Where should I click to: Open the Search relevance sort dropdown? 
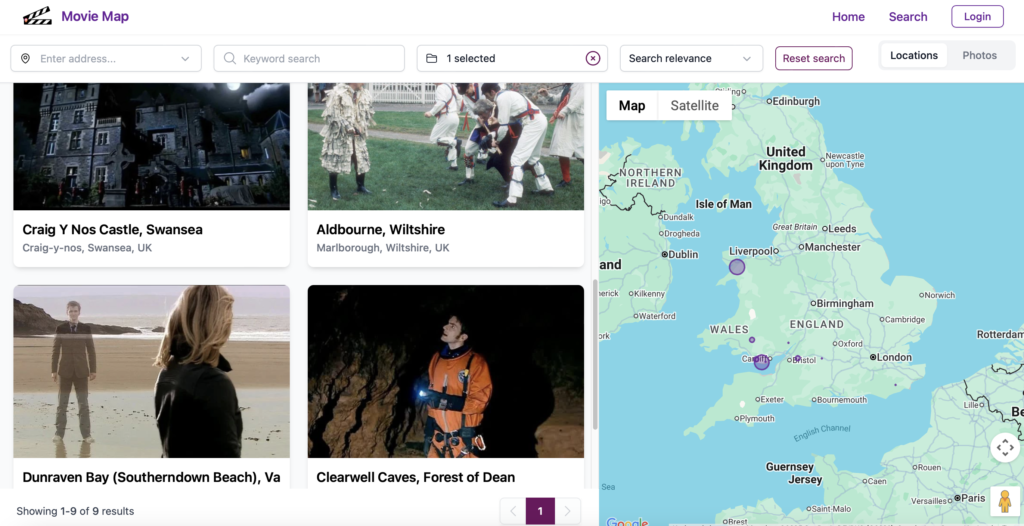[690, 59]
